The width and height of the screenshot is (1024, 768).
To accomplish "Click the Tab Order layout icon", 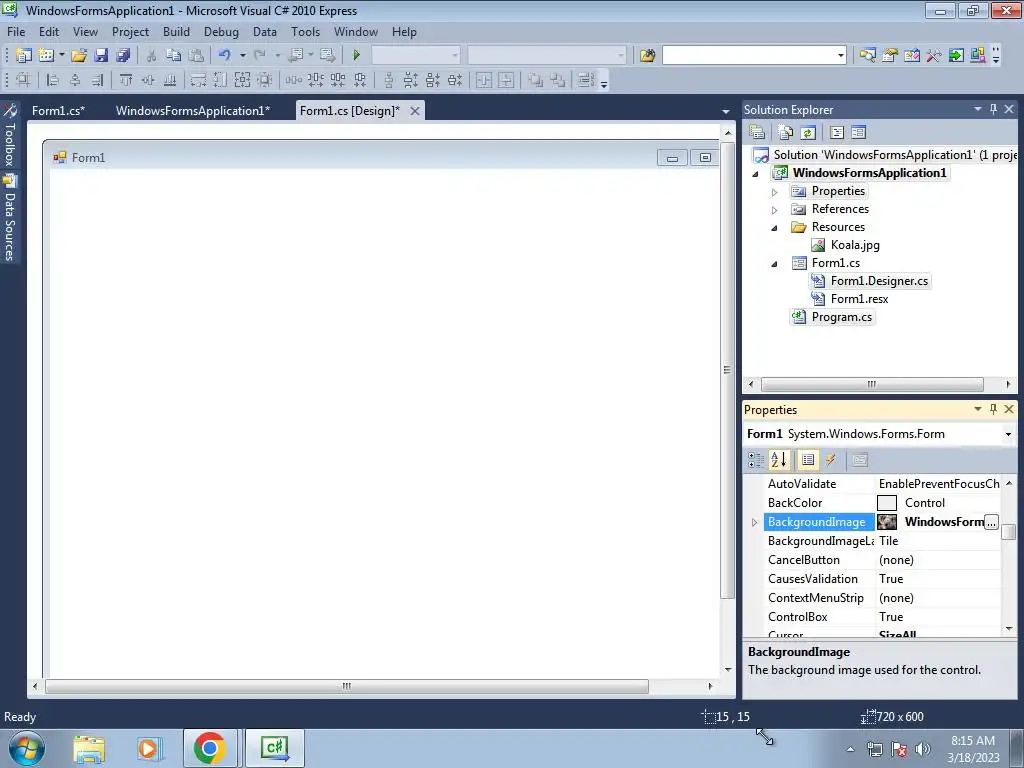I will [x=586, y=80].
